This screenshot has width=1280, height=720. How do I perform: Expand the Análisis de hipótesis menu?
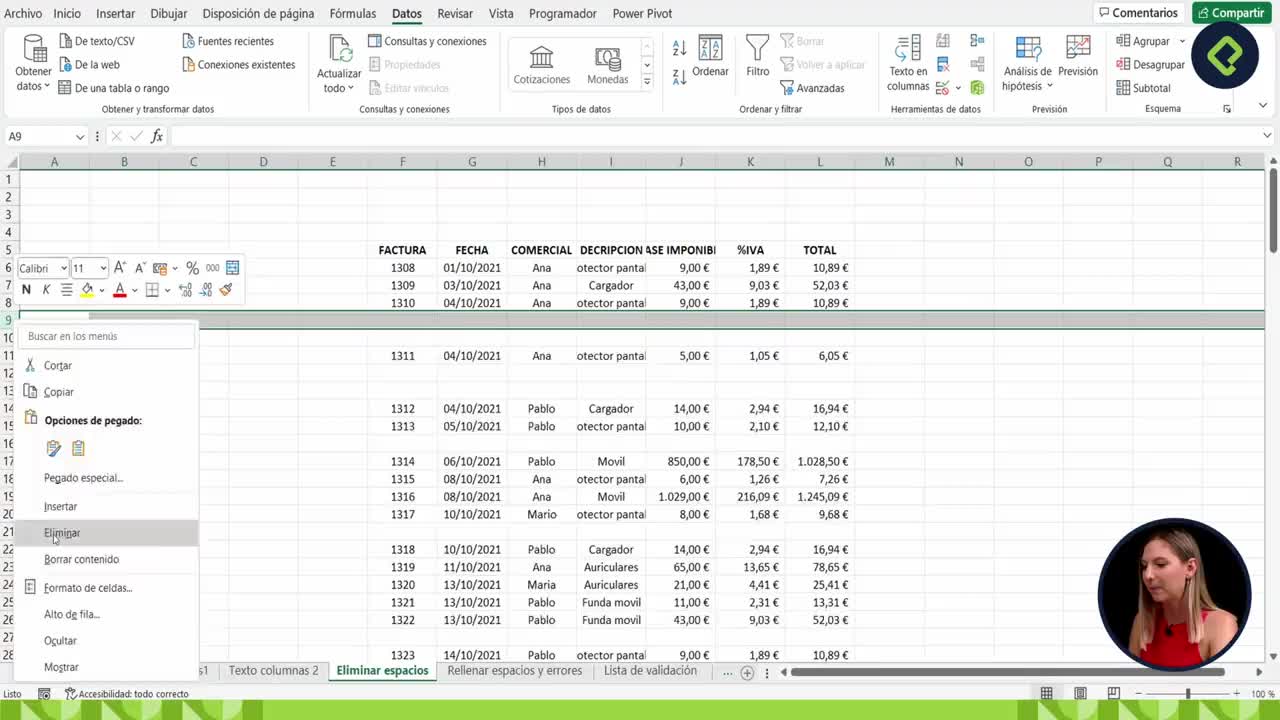(1028, 63)
